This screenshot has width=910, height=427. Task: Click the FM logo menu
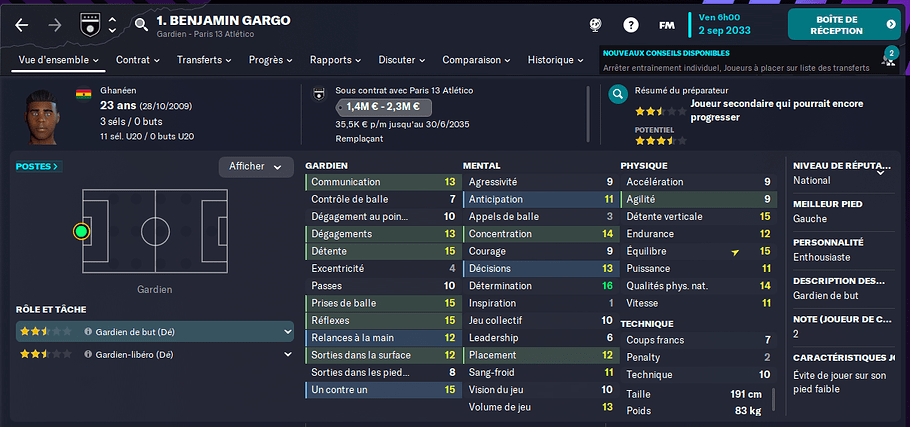coord(667,26)
